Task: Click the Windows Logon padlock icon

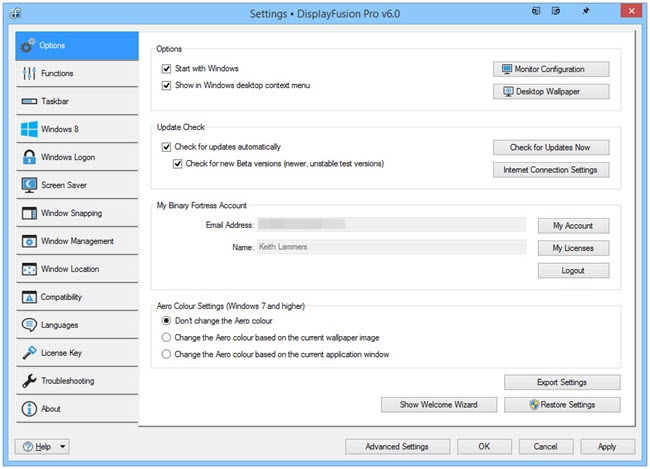Action: coord(29,157)
